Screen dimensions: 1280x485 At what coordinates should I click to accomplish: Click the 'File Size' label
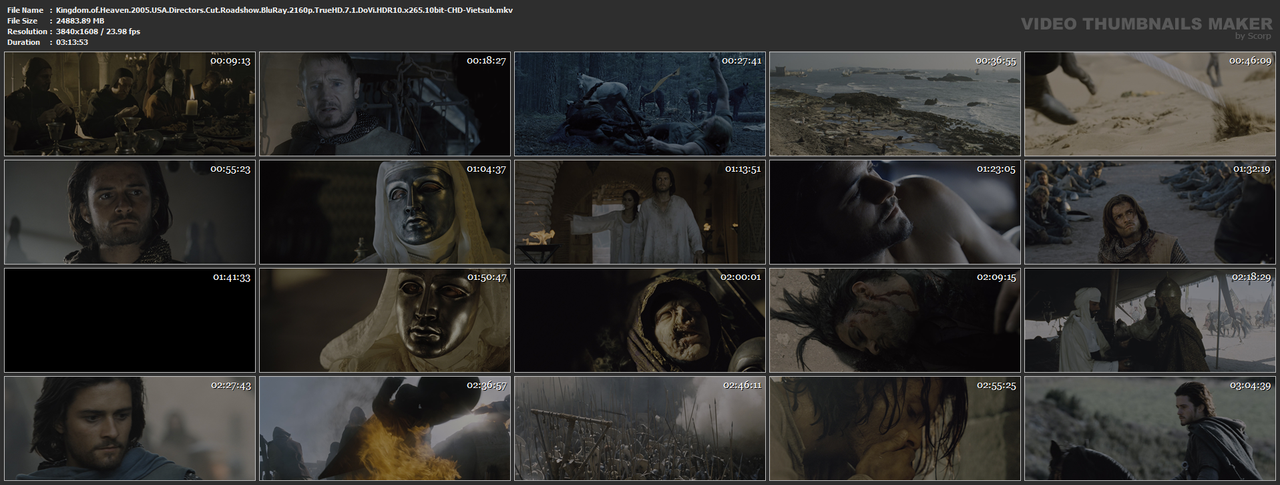coord(22,20)
